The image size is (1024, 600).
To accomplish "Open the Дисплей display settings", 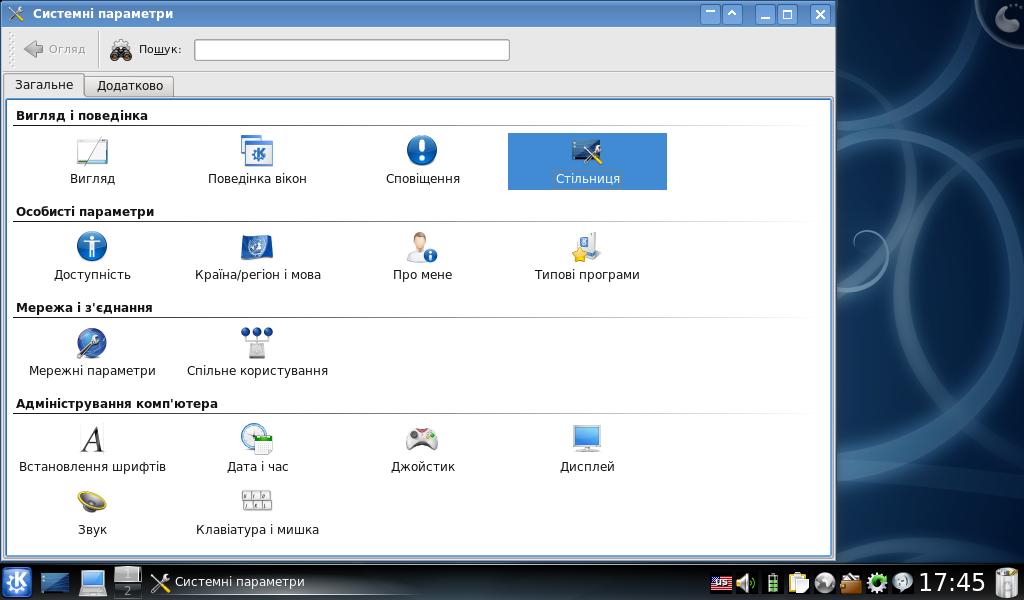I will [587, 449].
